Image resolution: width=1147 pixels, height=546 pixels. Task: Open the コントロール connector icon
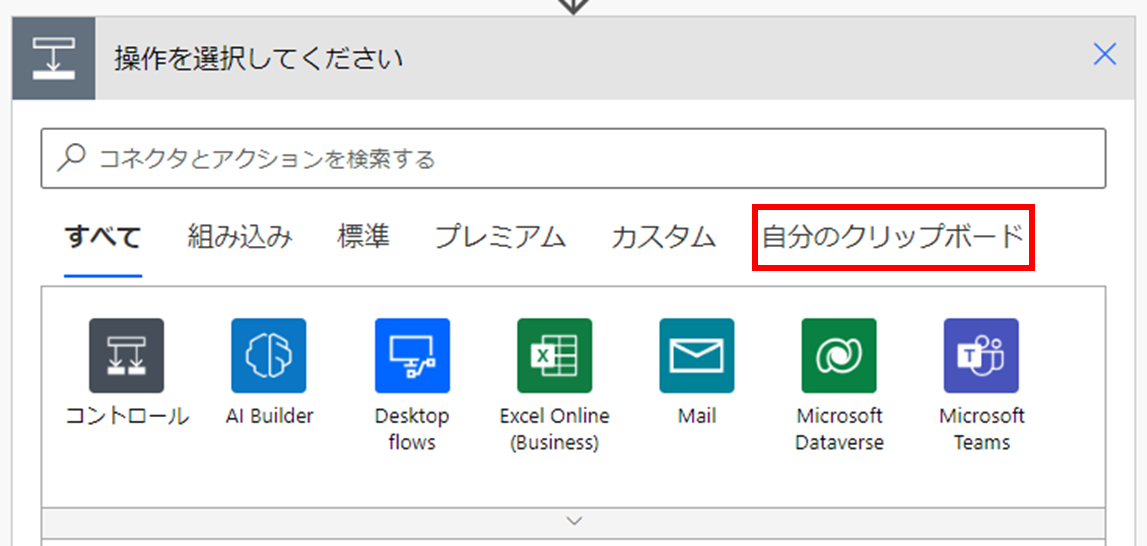(127, 356)
